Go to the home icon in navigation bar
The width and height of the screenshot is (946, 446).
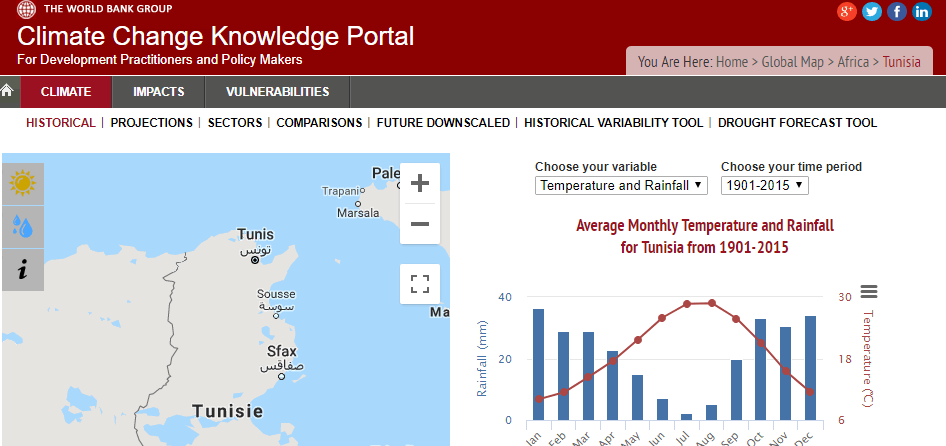tap(7, 91)
